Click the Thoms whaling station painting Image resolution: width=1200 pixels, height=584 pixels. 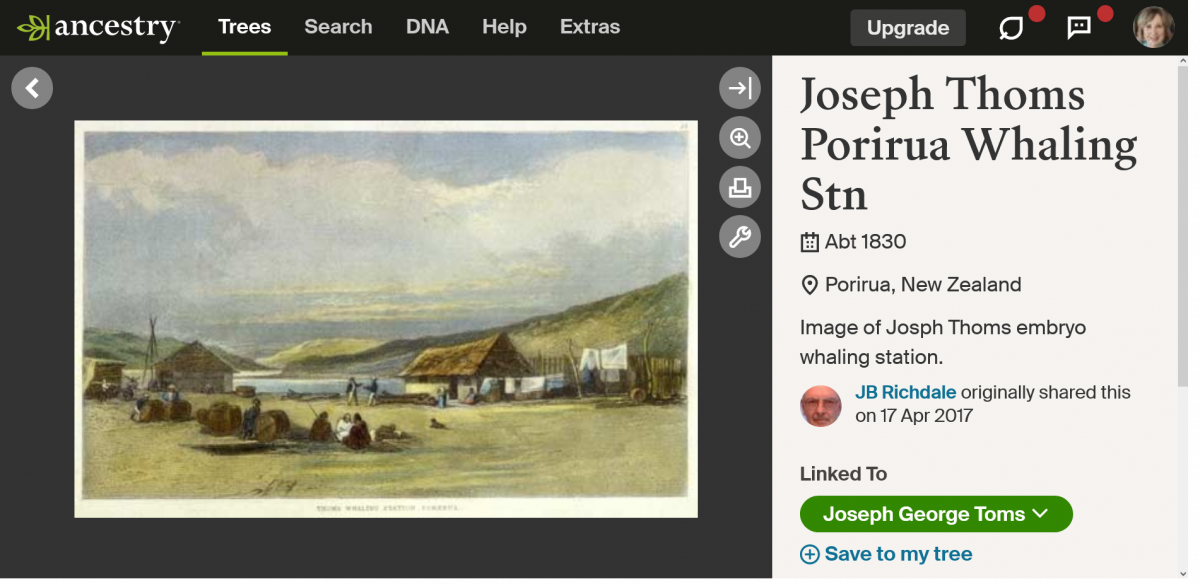pyautogui.click(x=386, y=318)
